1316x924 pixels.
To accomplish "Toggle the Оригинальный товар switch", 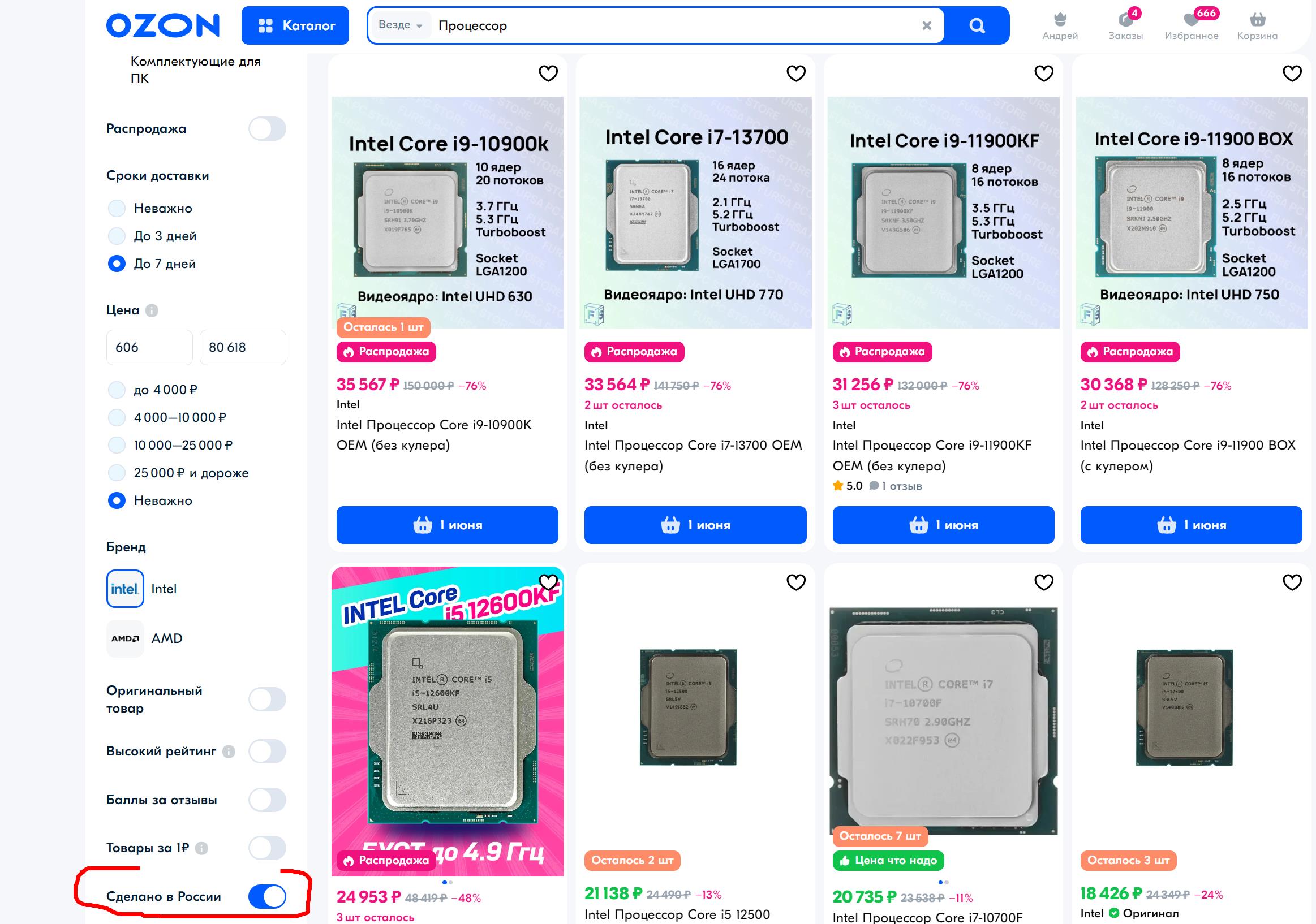I will tap(267, 700).
